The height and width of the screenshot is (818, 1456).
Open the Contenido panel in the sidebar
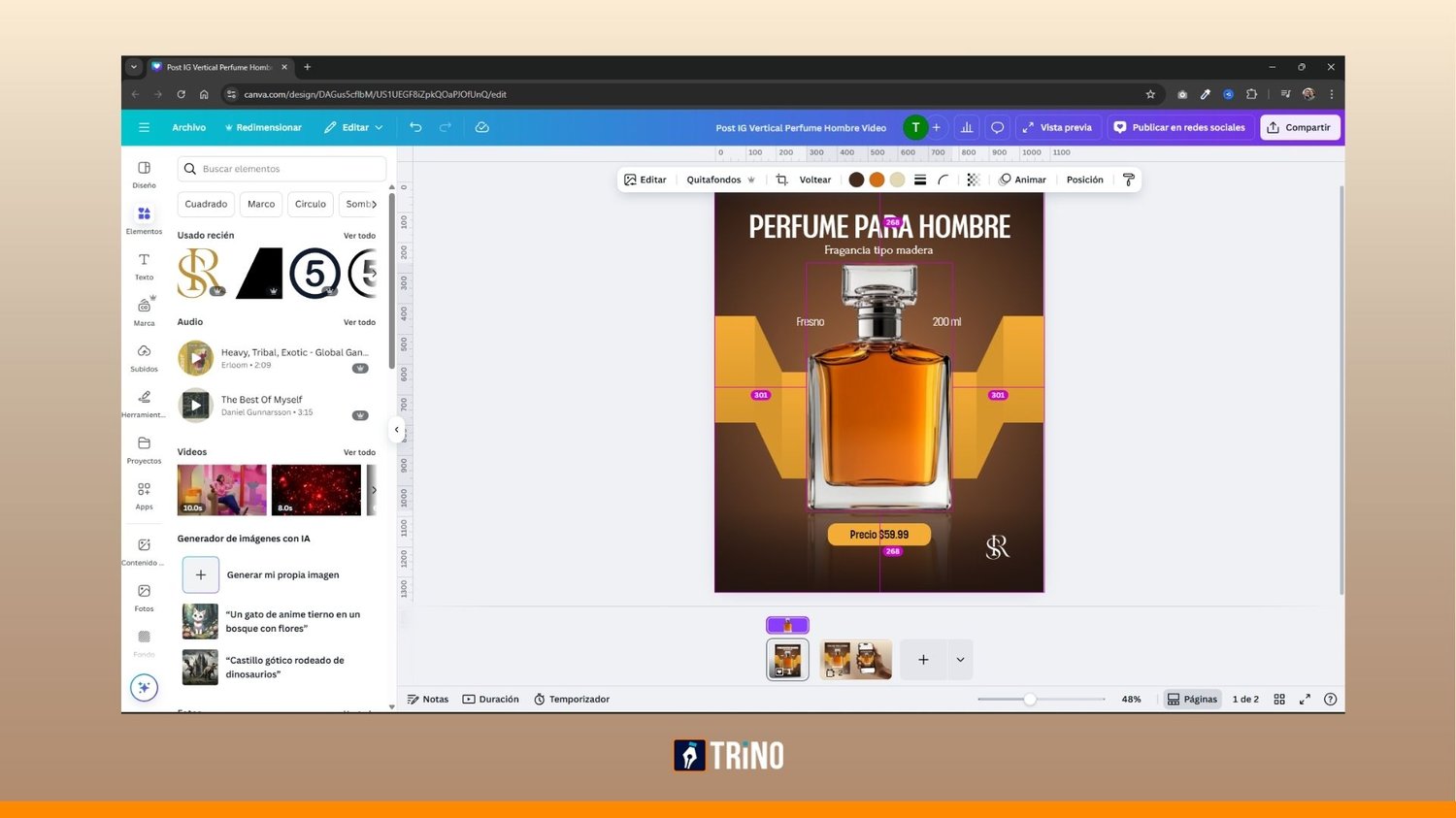pyautogui.click(x=144, y=551)
